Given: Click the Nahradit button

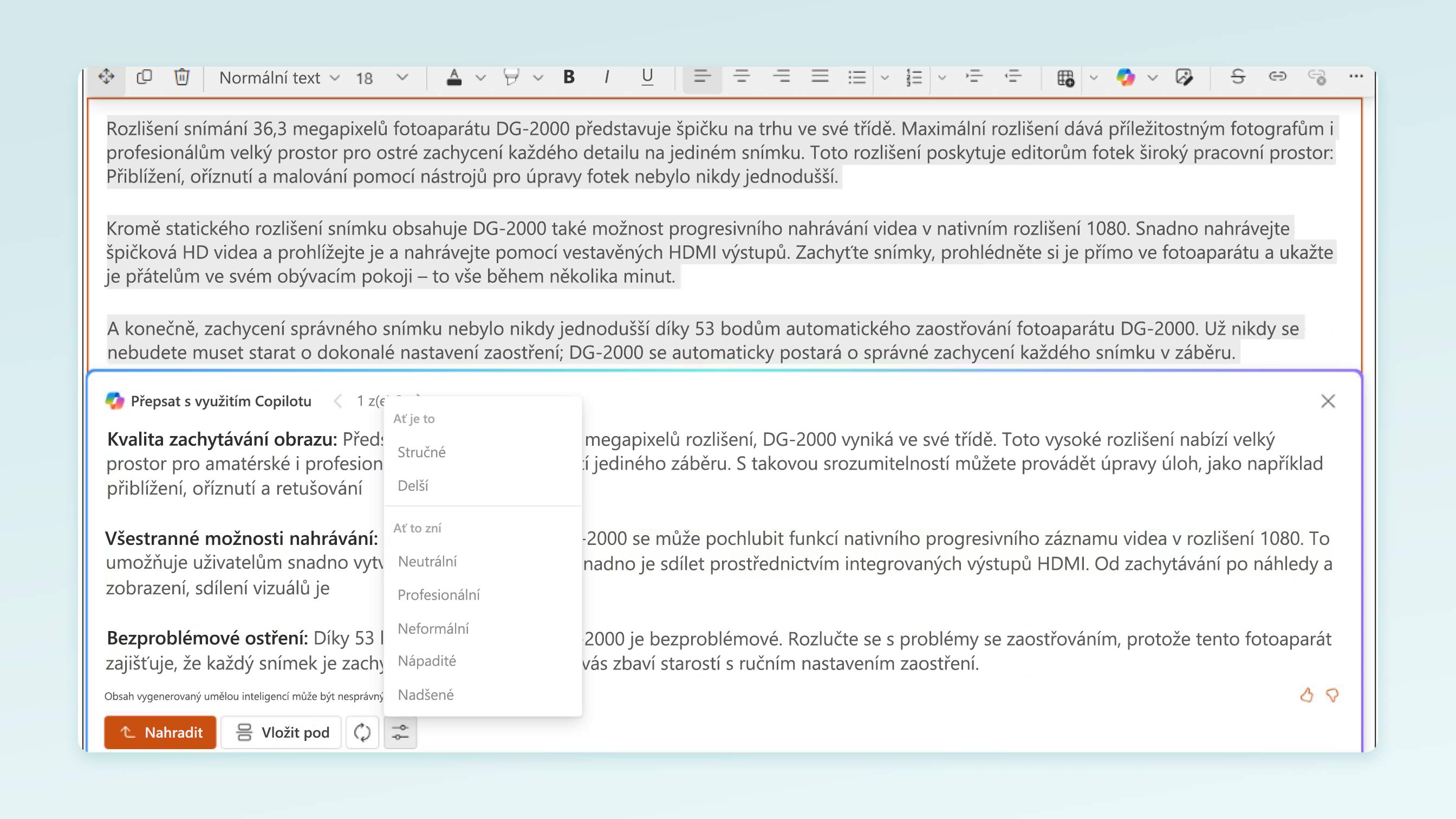Looking at the screenshot, I should click(x=160, y=732).
